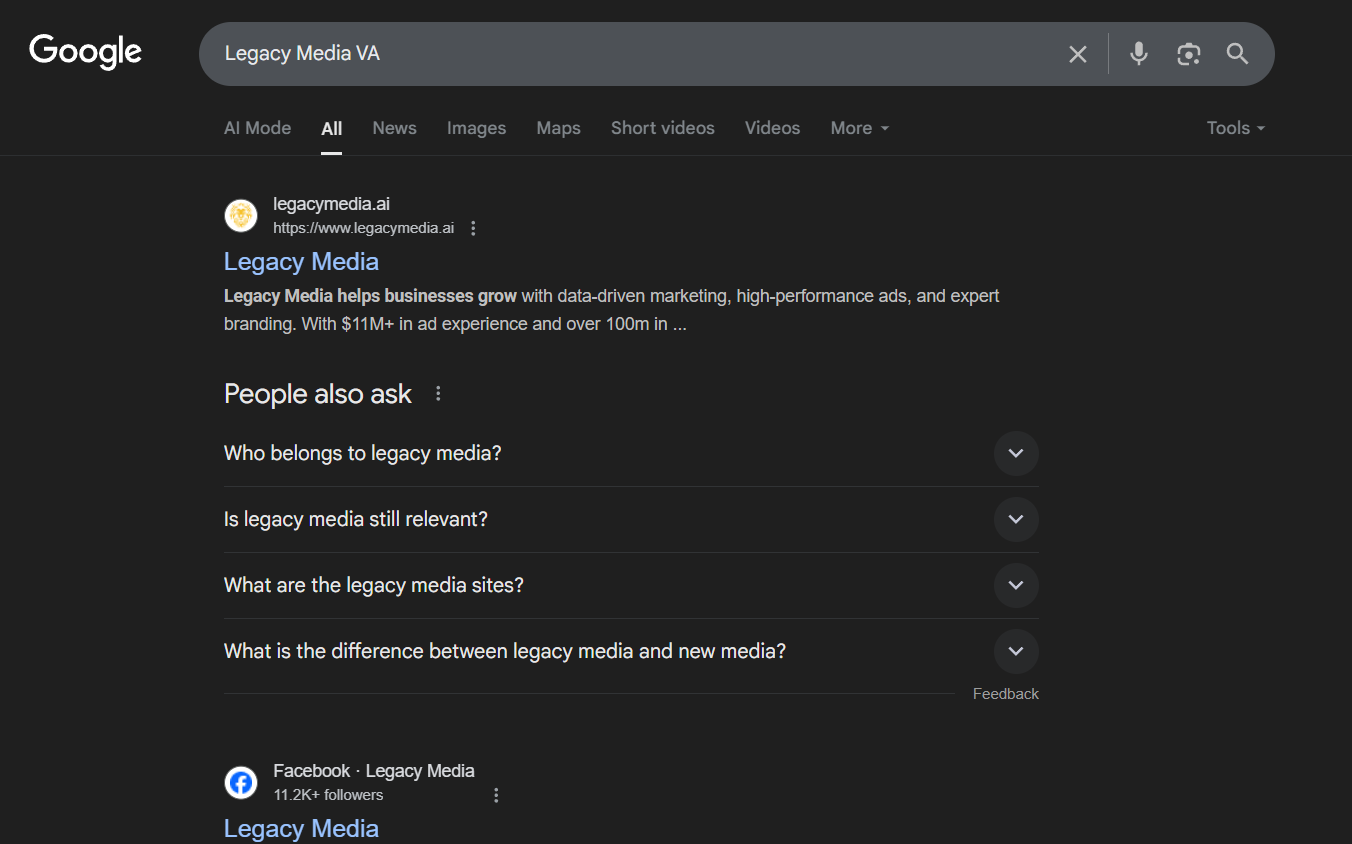
Task: Click the legacymedia.ai site favicon
Action: pos(241,215)
